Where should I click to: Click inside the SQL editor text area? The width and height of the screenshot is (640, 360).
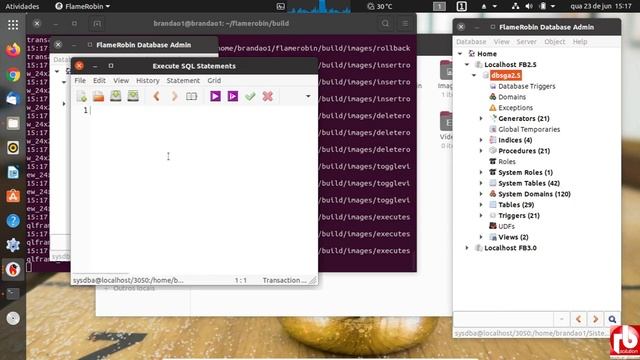tap(203, 190)
